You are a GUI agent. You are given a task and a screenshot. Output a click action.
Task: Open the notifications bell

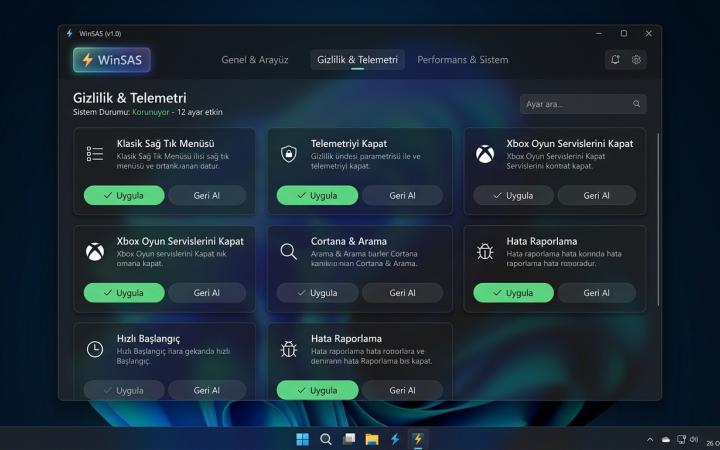(x=615, y=59)
